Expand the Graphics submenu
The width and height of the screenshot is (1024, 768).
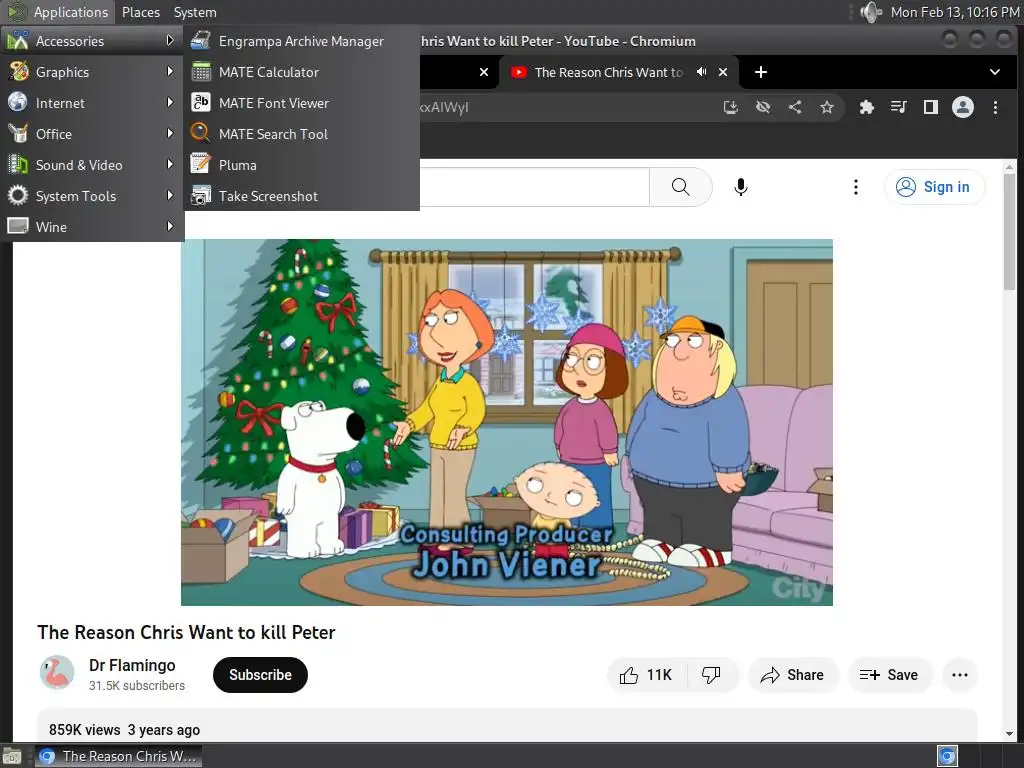91,72
